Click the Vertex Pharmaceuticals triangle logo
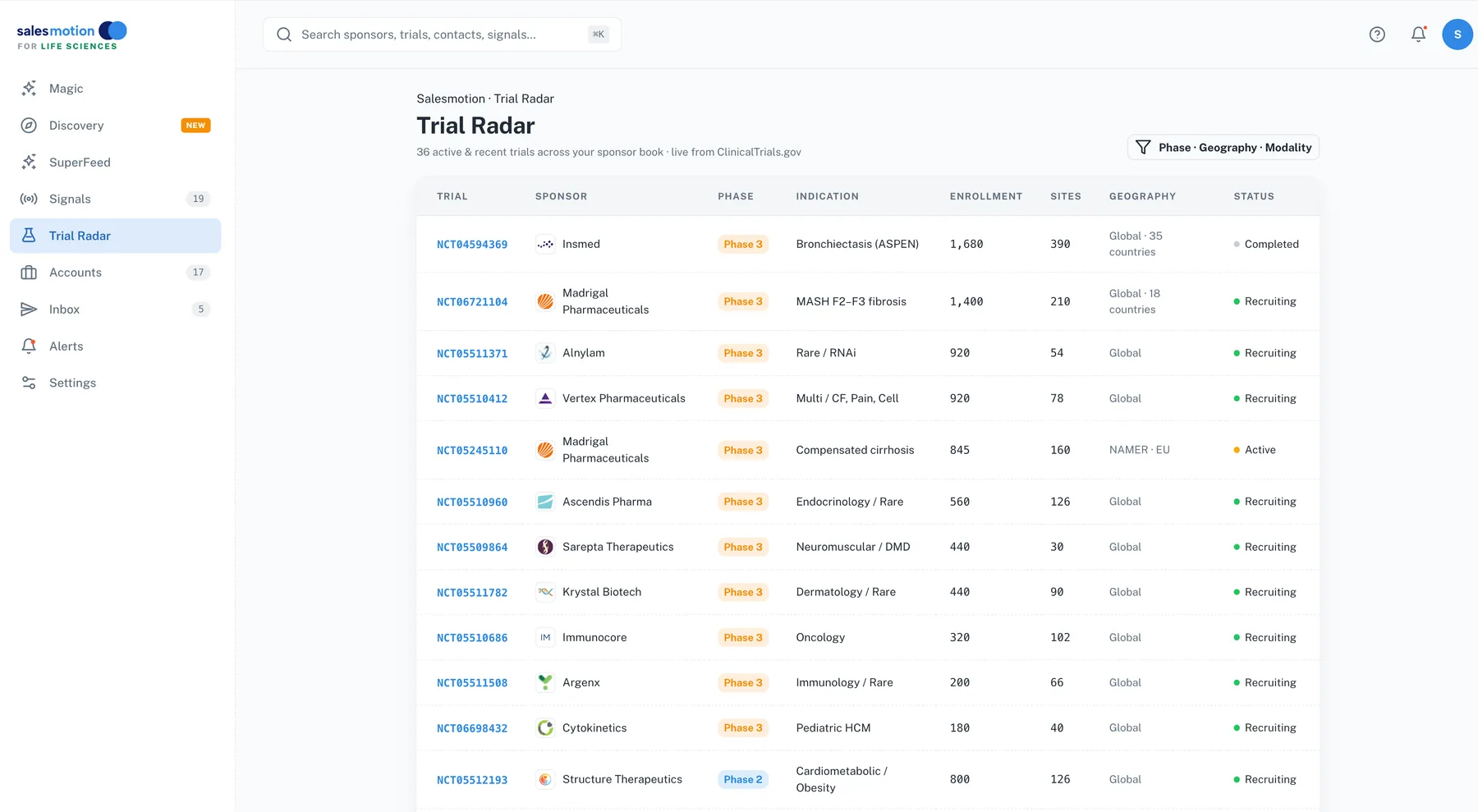This screenshot has width=1478, height=812. tap(545, 398)
